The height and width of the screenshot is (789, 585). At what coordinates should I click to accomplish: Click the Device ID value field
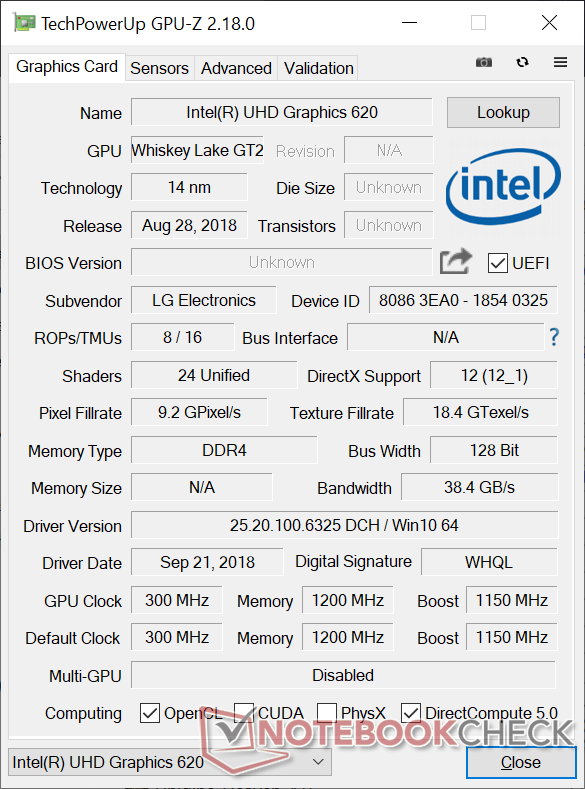[463, 300]
